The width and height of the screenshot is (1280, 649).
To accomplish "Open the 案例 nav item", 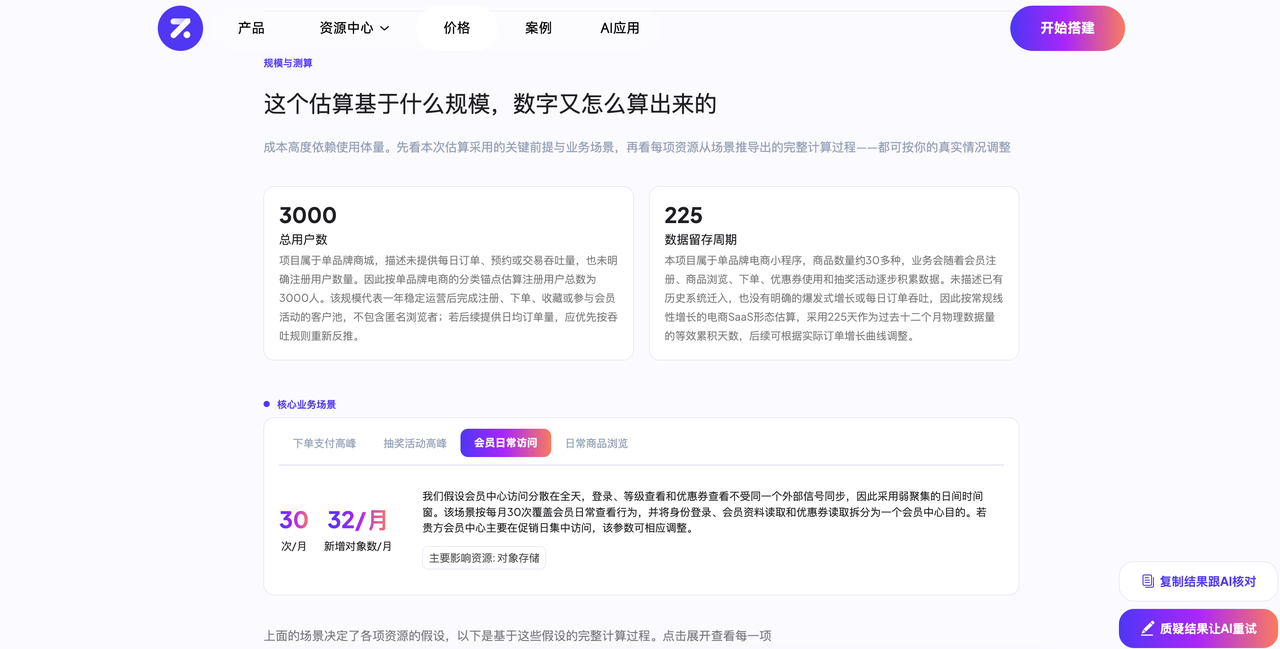I will click(x=538, y=28).
